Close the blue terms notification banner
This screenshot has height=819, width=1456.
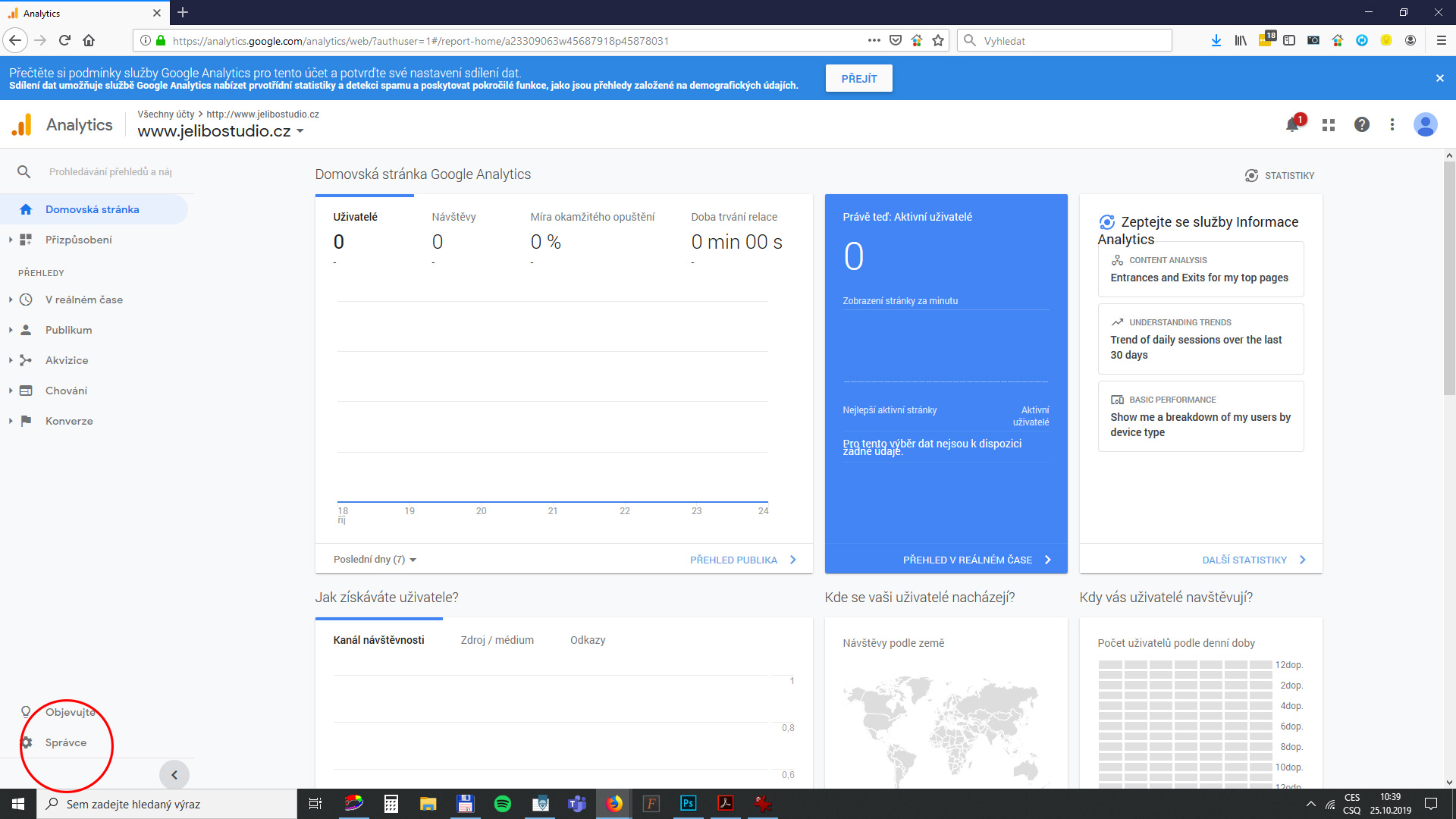1440,78
